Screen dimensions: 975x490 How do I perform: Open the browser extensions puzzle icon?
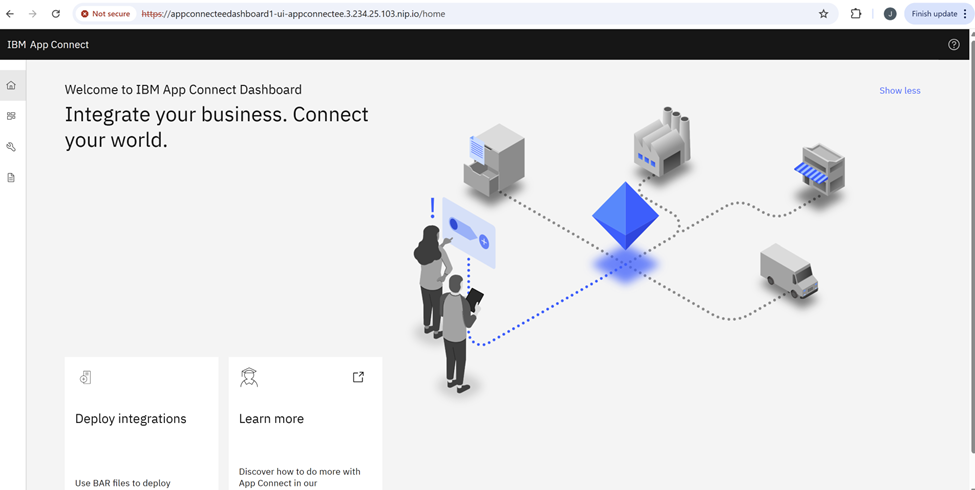click(856, 14)
